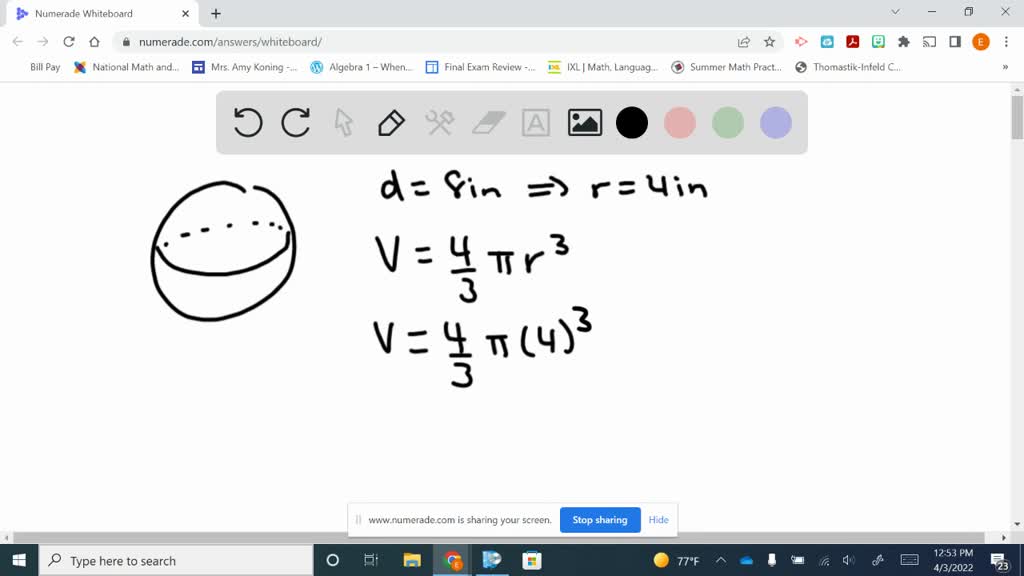The width and height of the screenshot is (1024, 576).
Task: Pick the red color swatch
Action: (680, 122)
